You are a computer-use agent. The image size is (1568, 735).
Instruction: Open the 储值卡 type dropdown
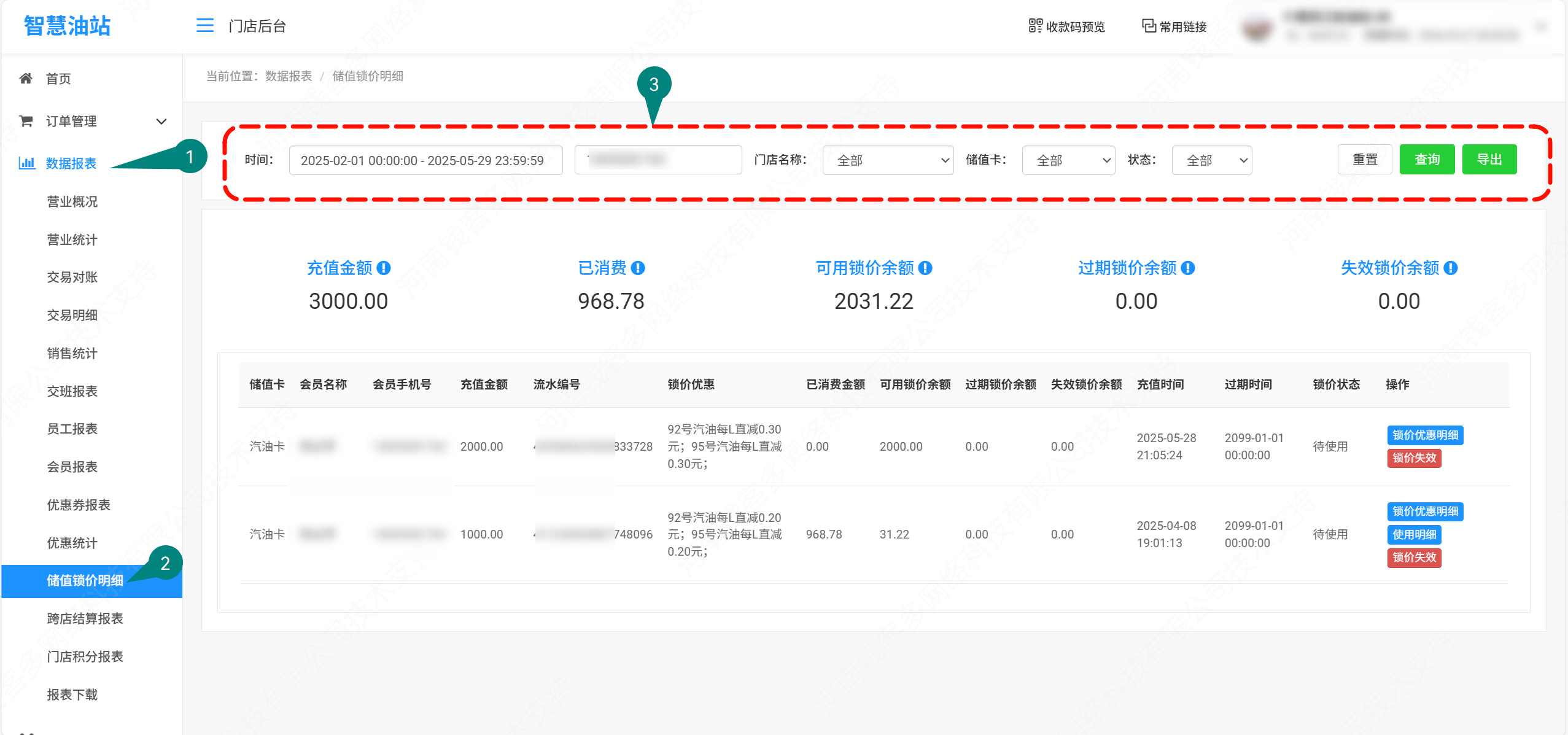click(x=1068, y=160)
